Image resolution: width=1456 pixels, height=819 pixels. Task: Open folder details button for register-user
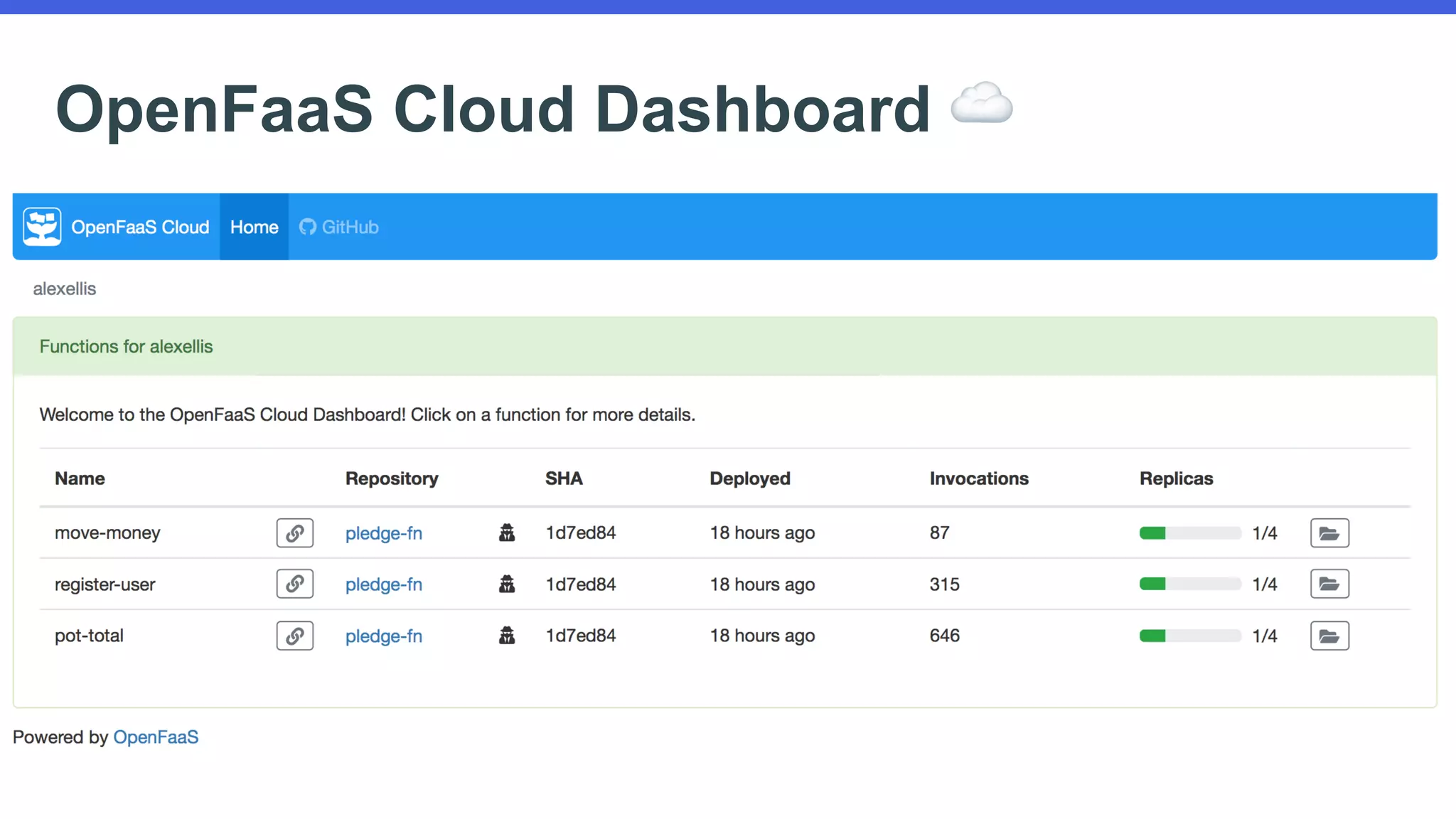[1329, 584]
